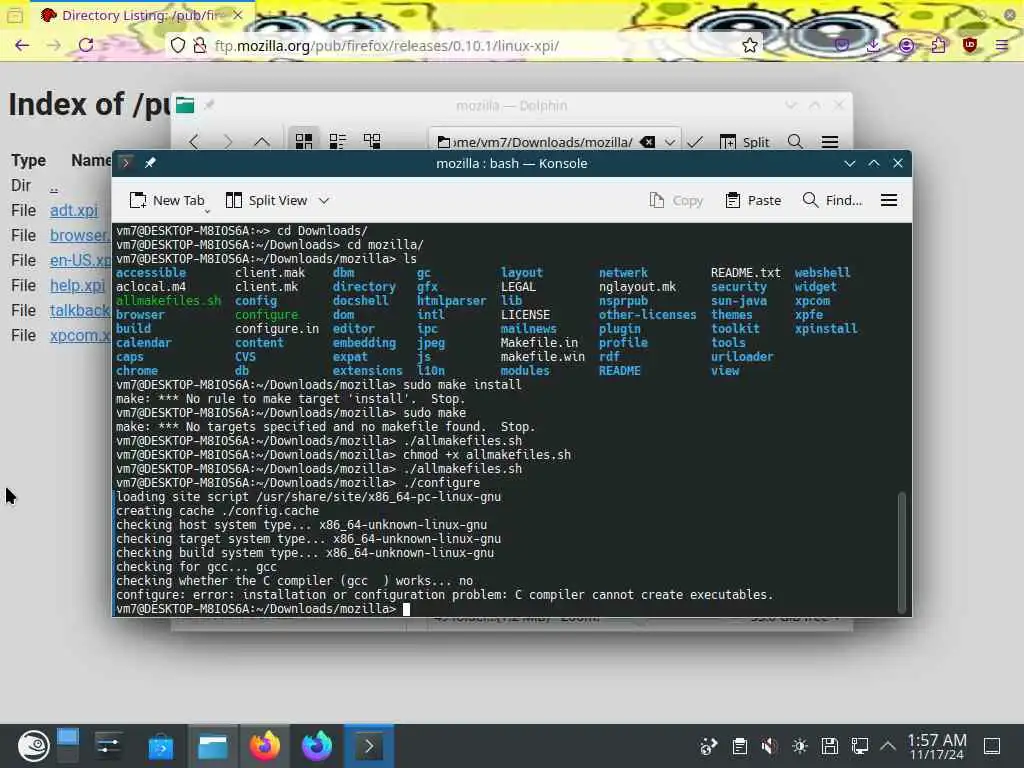Viewport: 1024px width, 768px height.
Task: Open the openSUSE application launcher
Action: click(x=33, y=746)
